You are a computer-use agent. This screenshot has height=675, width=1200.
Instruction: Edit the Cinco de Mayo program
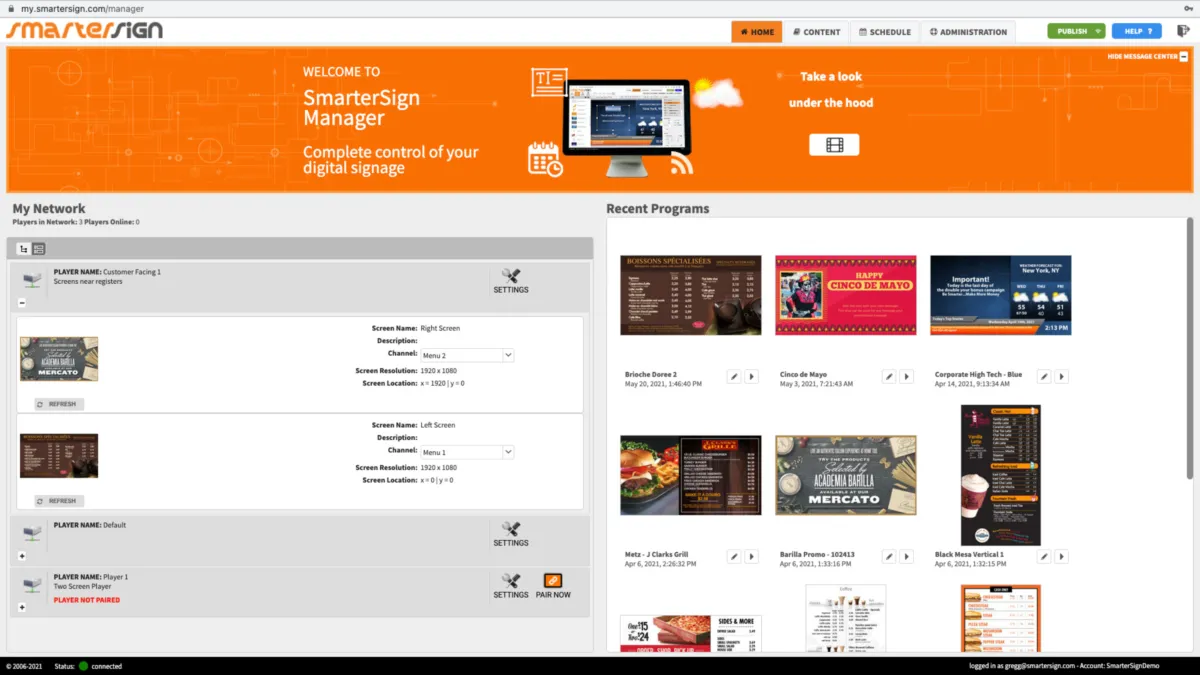(x=889, y=376)
